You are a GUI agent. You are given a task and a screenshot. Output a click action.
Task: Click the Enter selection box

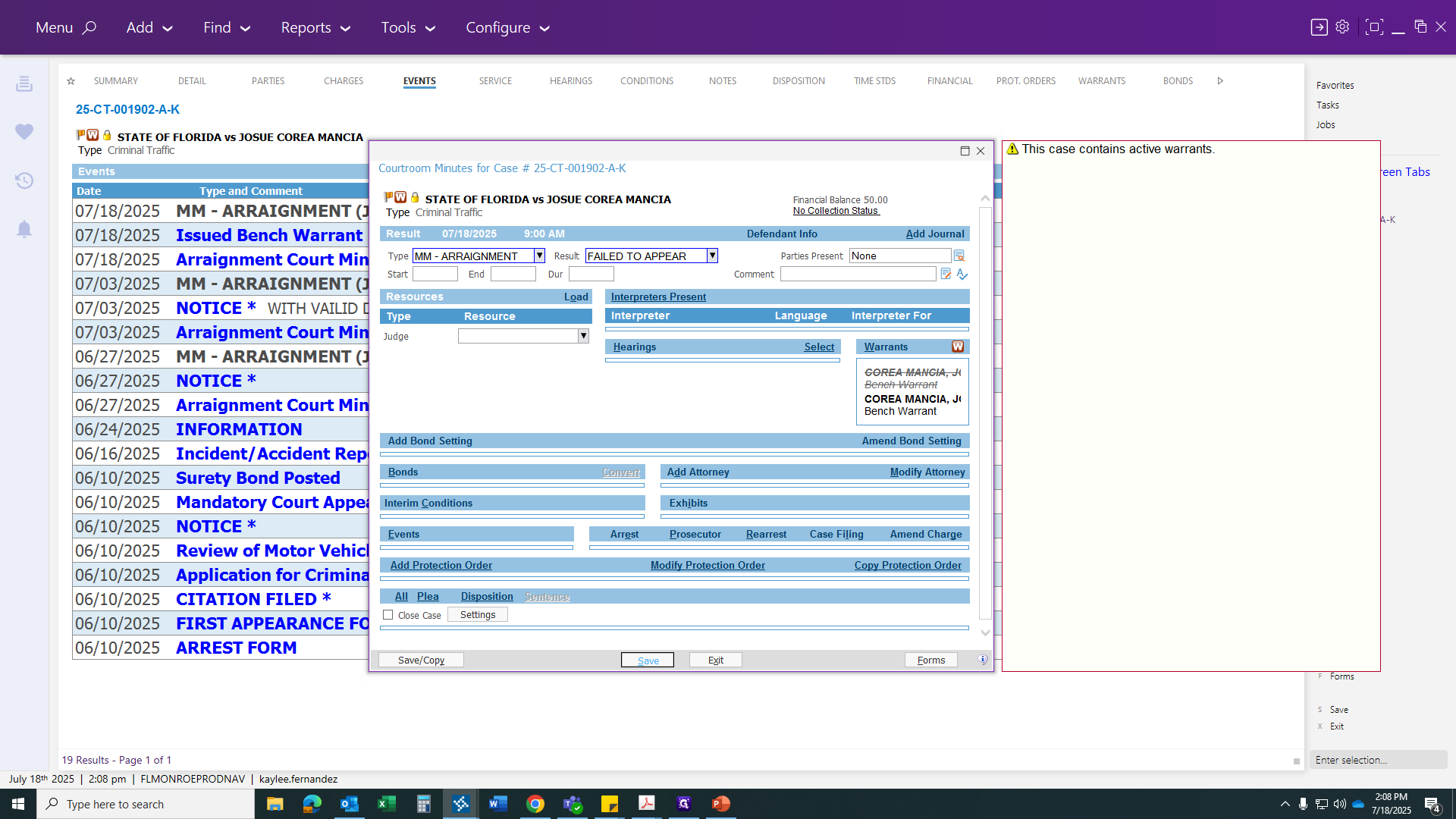[1378, 760]
